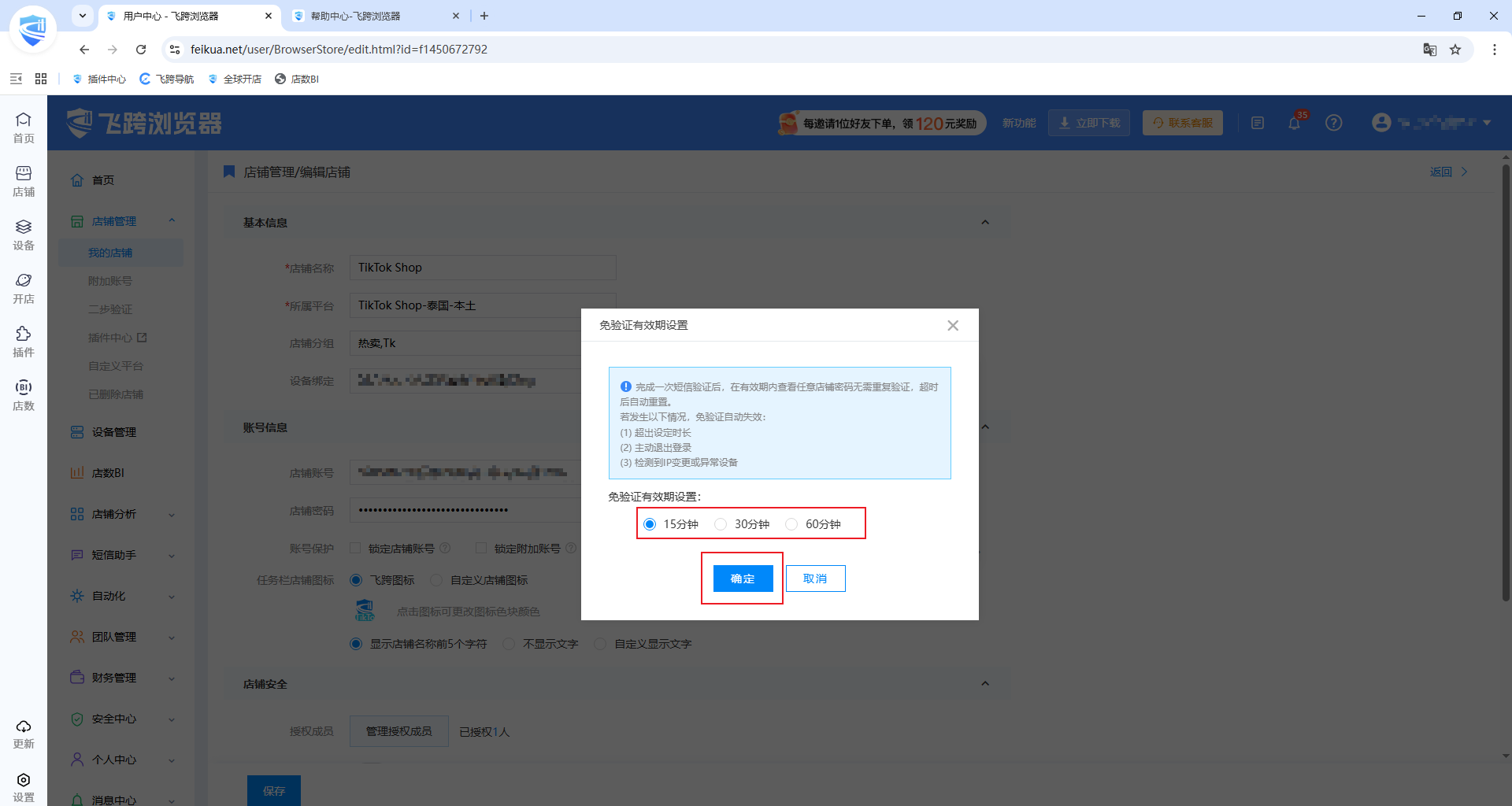Confirm the dialog with 确定
Viewport: 1512px width, 806px height.
tap(743, 579)
